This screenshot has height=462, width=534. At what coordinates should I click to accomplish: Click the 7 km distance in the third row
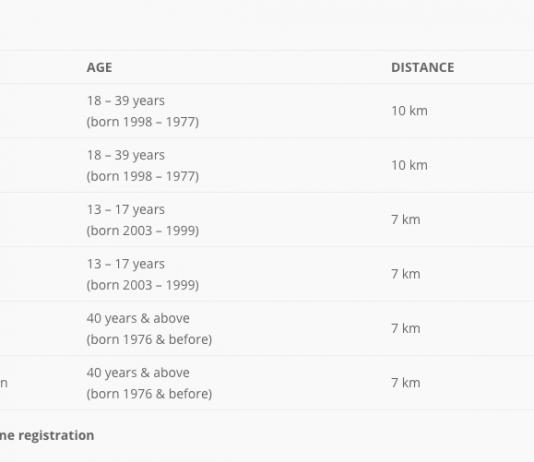coord(406,220)
